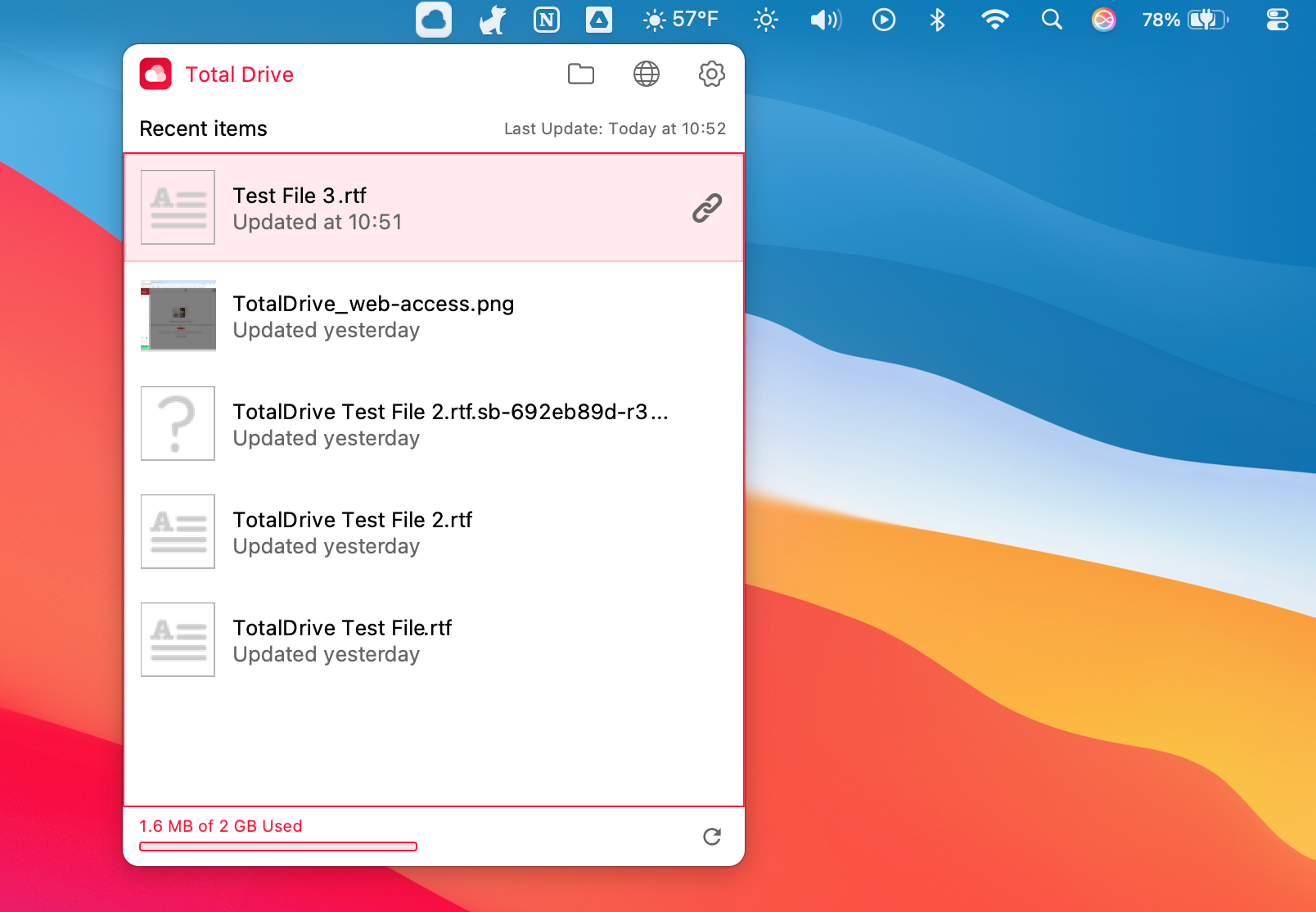Open the sound volume menu bar icon

(826, 20)
